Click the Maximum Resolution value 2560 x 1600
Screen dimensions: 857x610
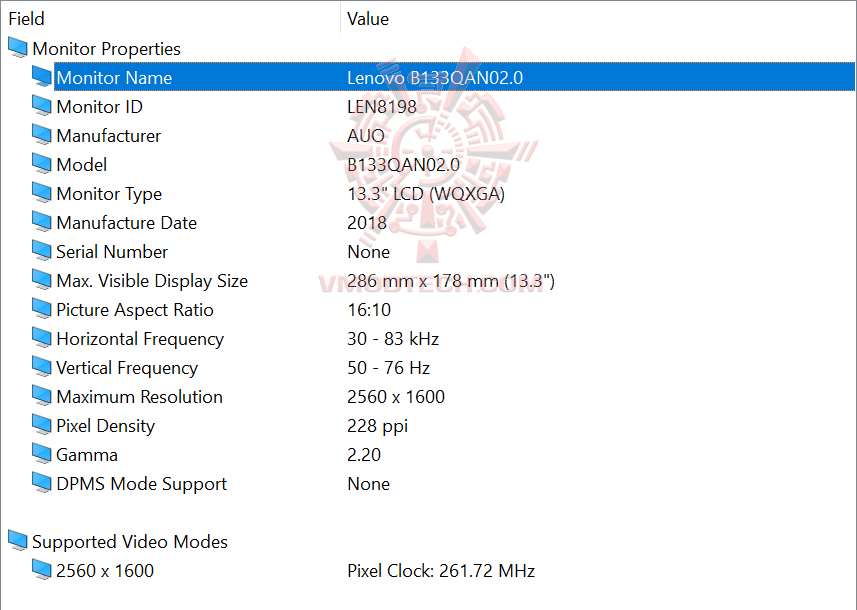(x=396, y=396)
